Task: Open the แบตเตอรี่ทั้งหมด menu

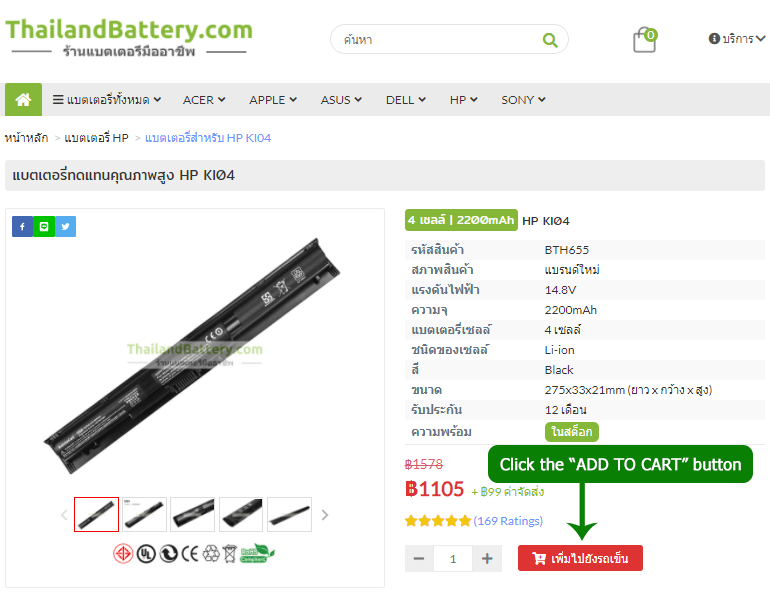Action: (107, 100)
